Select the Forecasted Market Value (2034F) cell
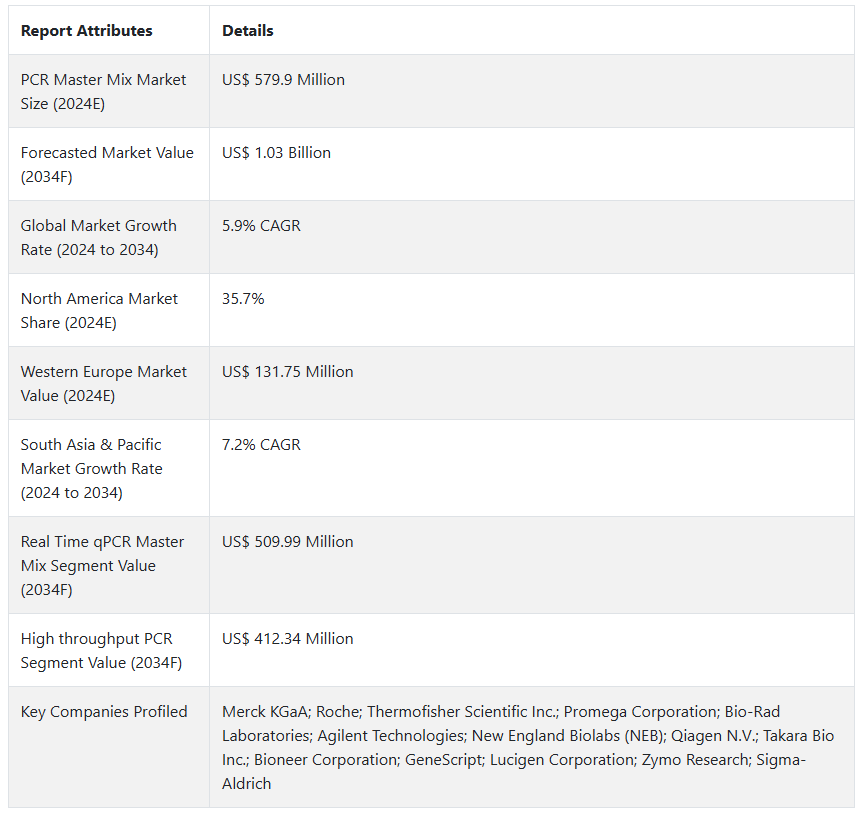Image resolution: width=860 pixels, height=816 pixels. tap(107, 164)
